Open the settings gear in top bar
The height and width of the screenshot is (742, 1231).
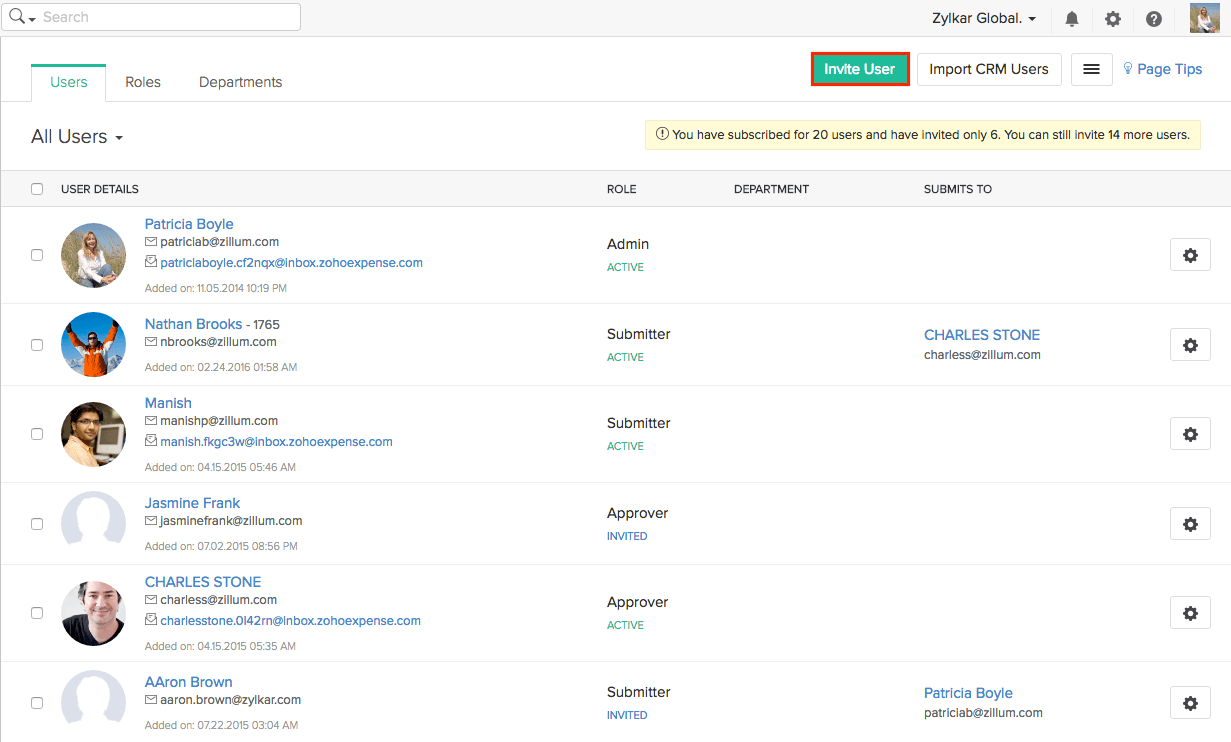1113,19
